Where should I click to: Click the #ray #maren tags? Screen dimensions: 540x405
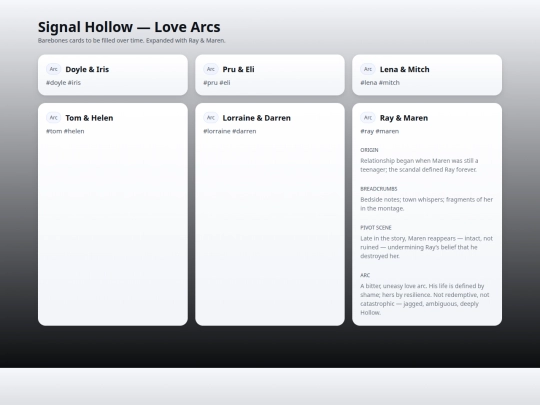pyautogui.click(x=380, y=131)
